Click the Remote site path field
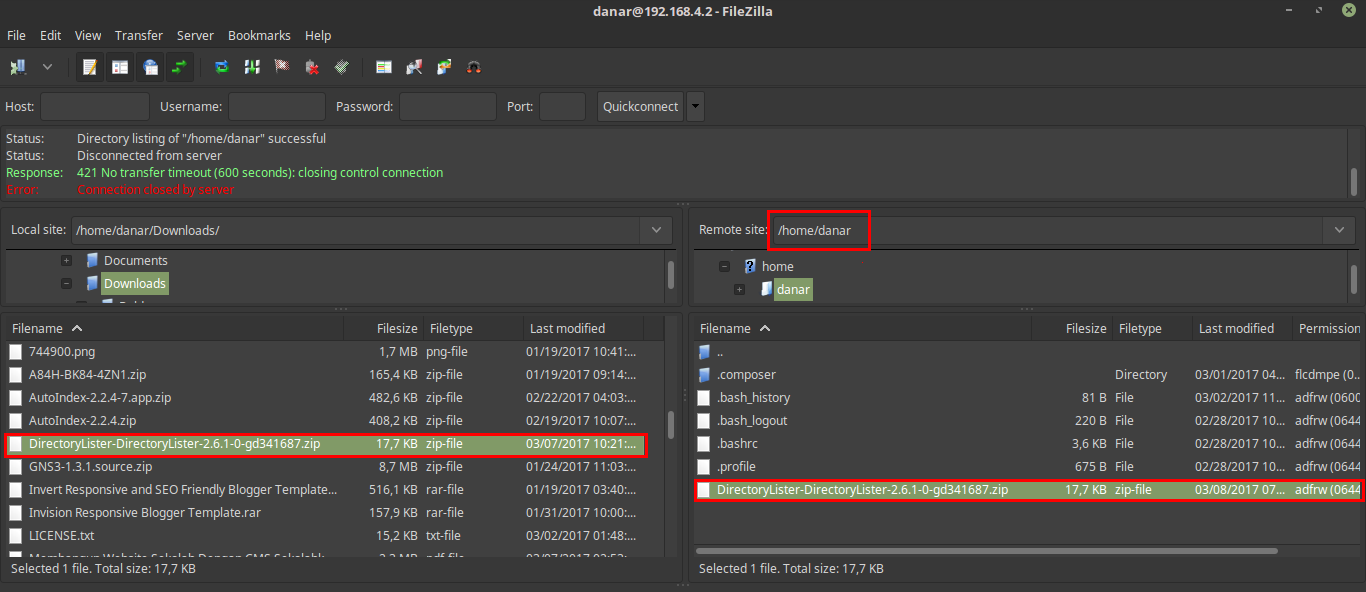Image resolution: width=1366 pixels, height=592 pixels. pos(1048,230)
